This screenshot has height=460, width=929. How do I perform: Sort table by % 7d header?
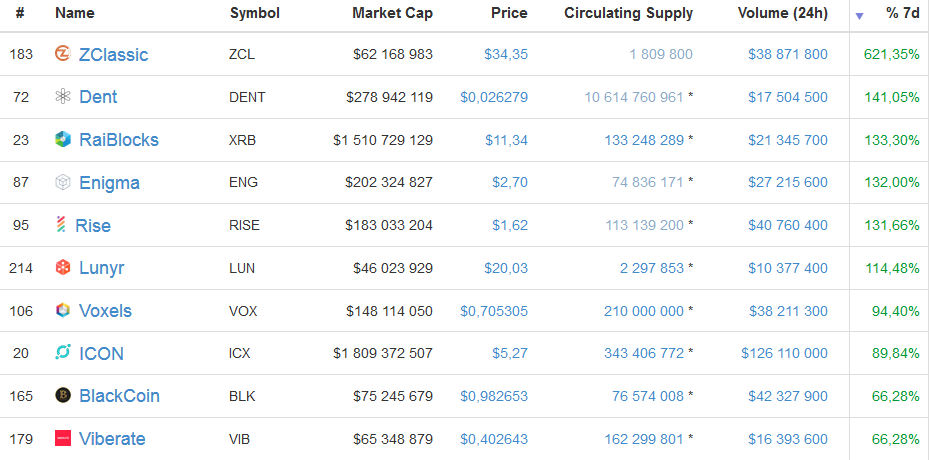tap(902, 13)
